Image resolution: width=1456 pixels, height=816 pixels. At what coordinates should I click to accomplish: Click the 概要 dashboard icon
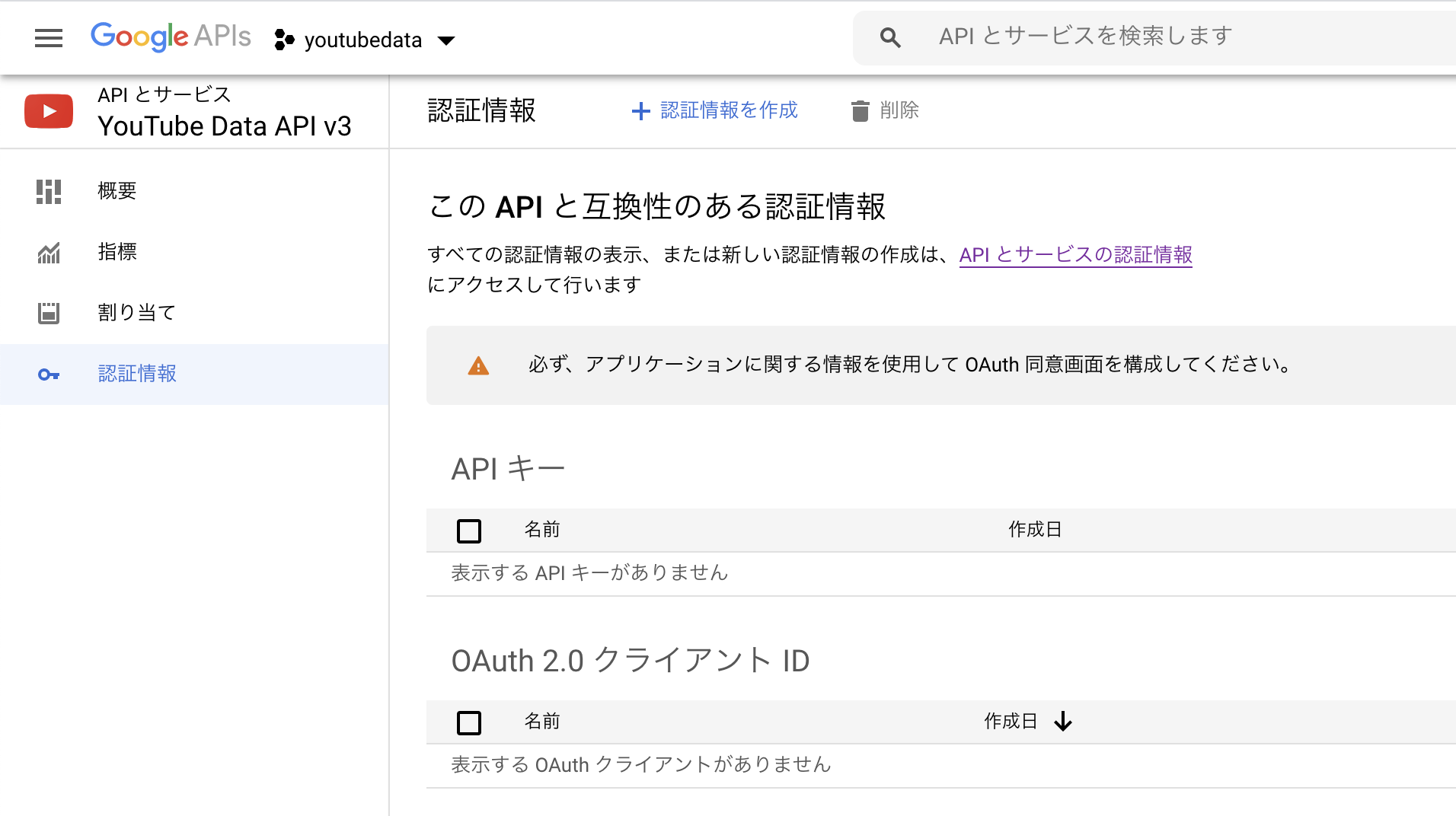(49, 192)
